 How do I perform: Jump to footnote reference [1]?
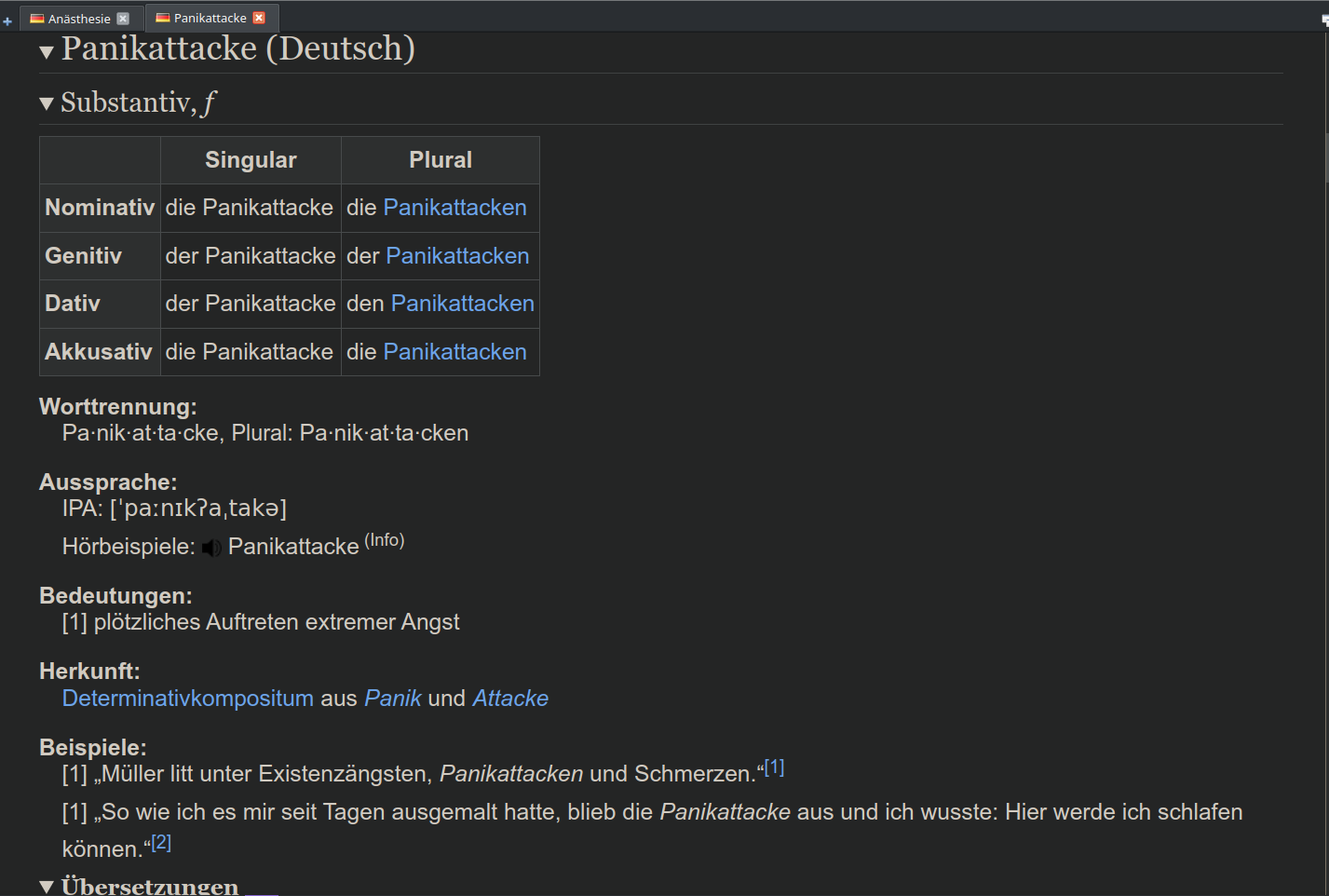click(x=774, y=767)
